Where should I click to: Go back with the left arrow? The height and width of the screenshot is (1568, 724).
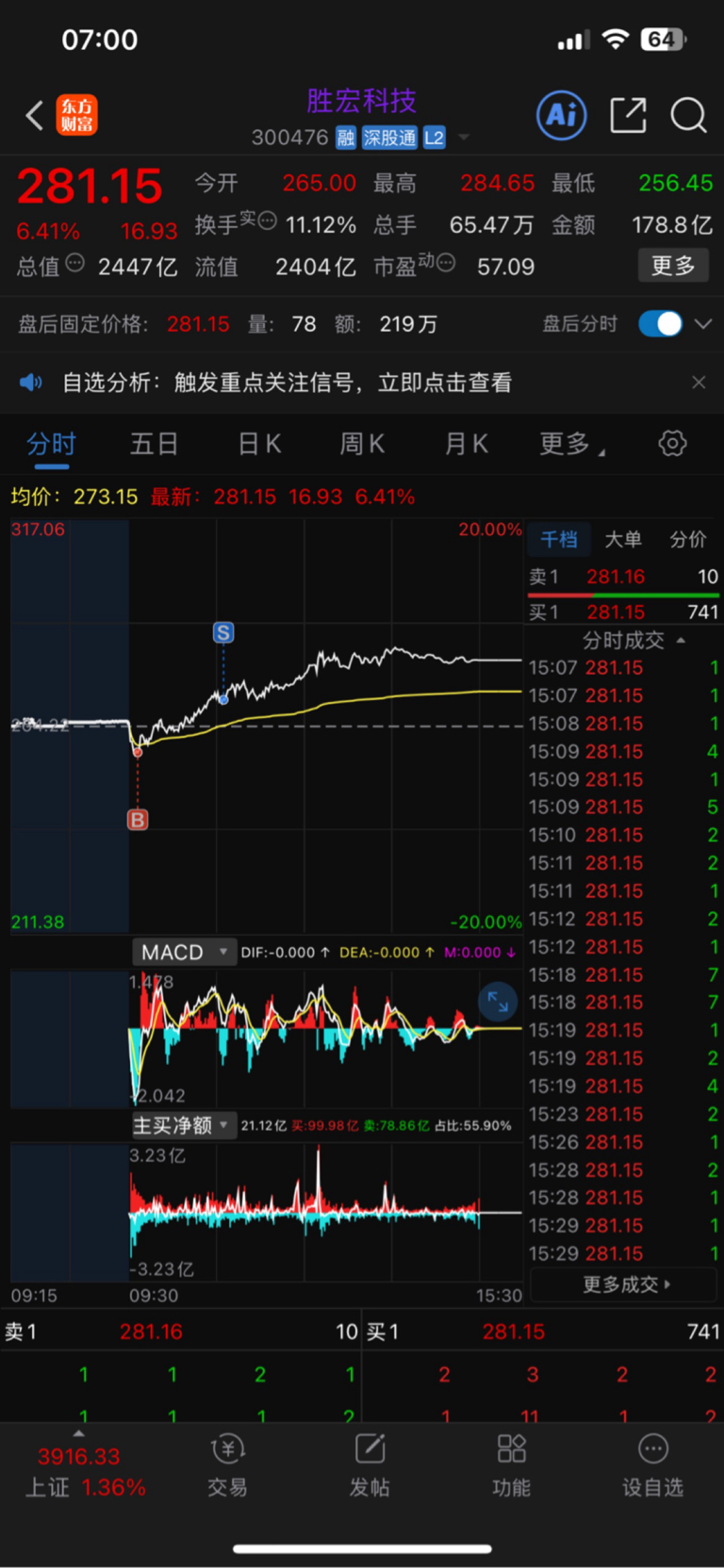(x=34, y=115)
